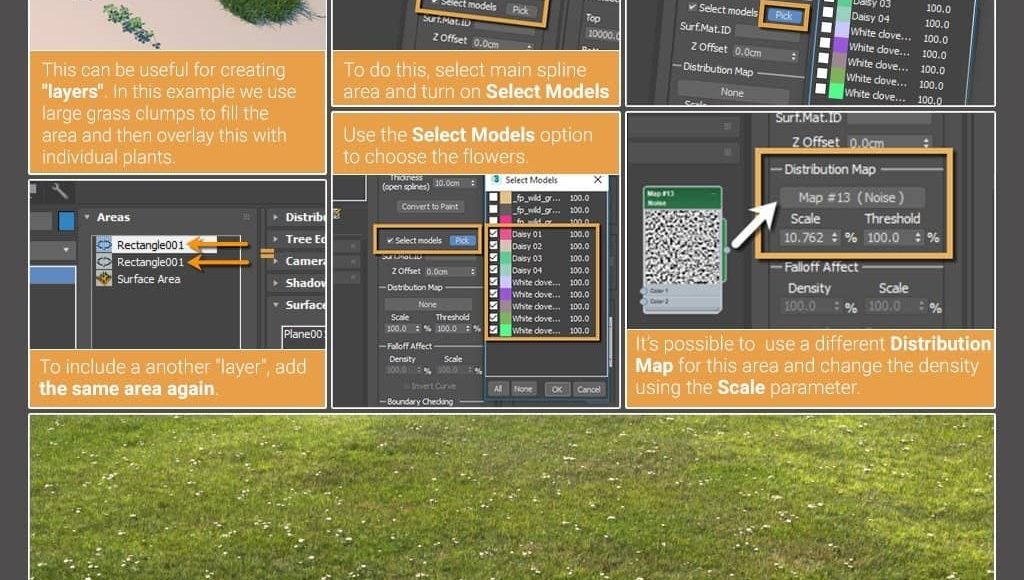Uncheck the Daisy 01 model checkbox

493,234
